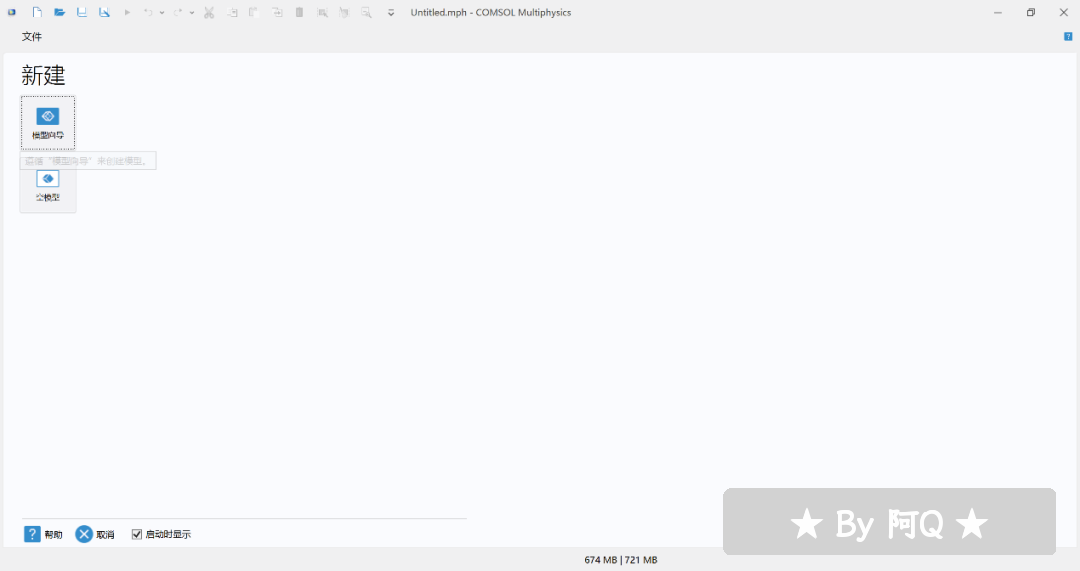Screen dimensions: 1080x571
Task: Click the Delete trash icon
Action: pyautogui.click(x=300, y=12)
